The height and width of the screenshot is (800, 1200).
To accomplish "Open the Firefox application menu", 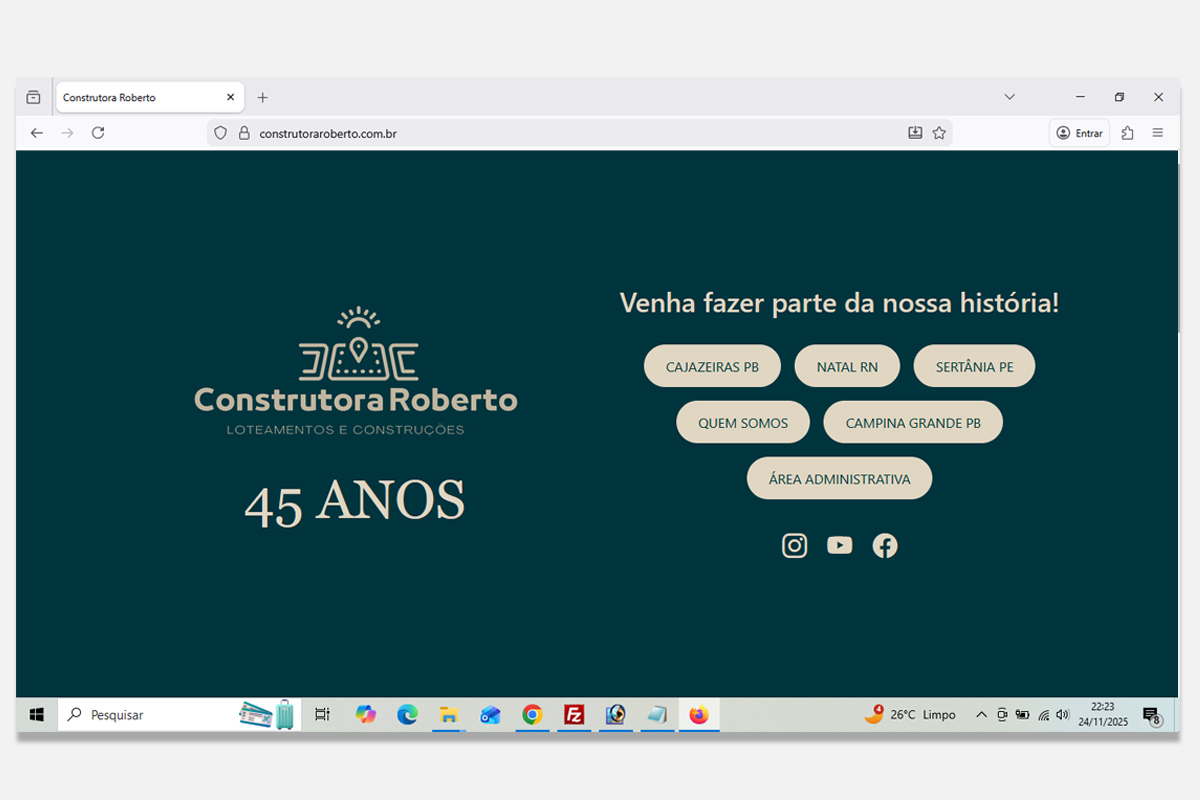I will click(x=1158, y=132).
